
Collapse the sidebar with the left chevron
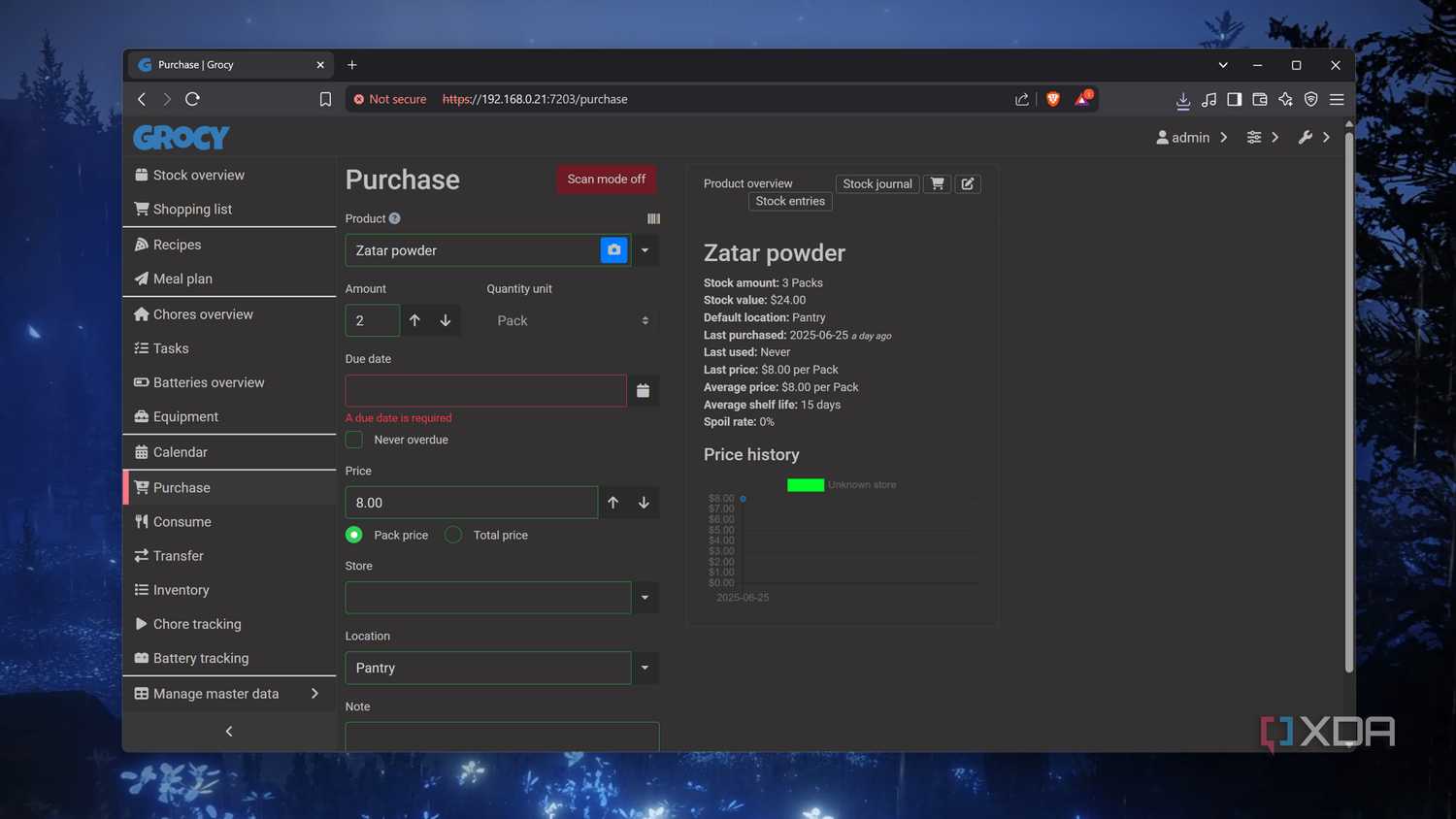coord(229,732)
